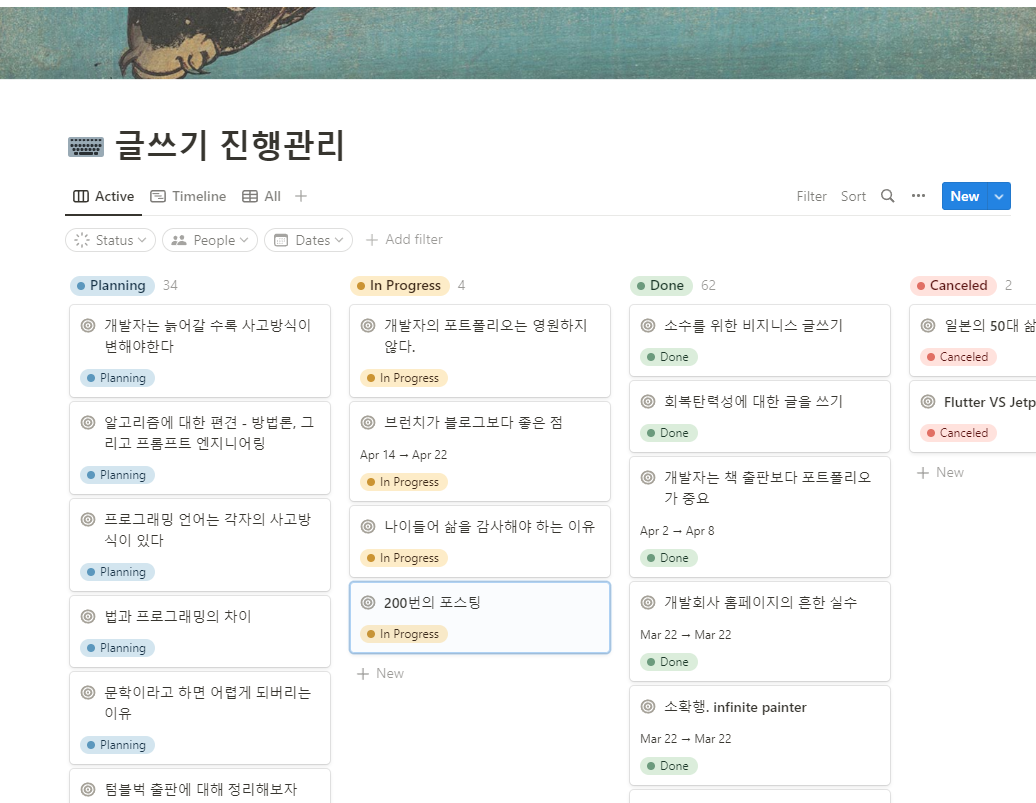
Task: Open the People filter dropdown
Action: coord(210,240)
